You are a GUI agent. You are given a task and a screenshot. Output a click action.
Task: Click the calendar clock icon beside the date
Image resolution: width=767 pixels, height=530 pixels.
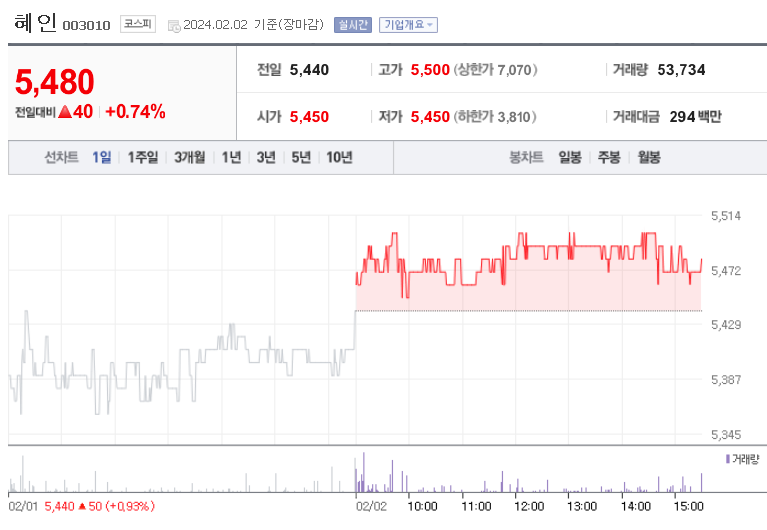pyautogui.click(x=174, y=26)
